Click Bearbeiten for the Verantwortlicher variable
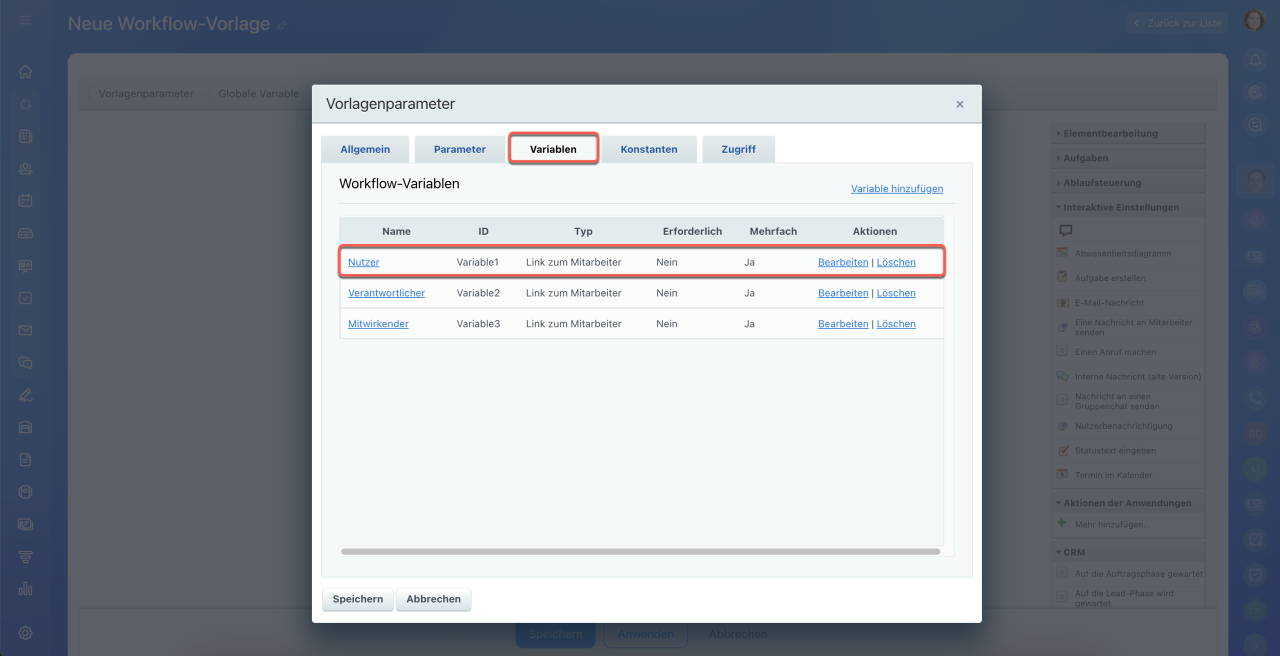This screenshot has height=656, width=1280. click(842, 293)
